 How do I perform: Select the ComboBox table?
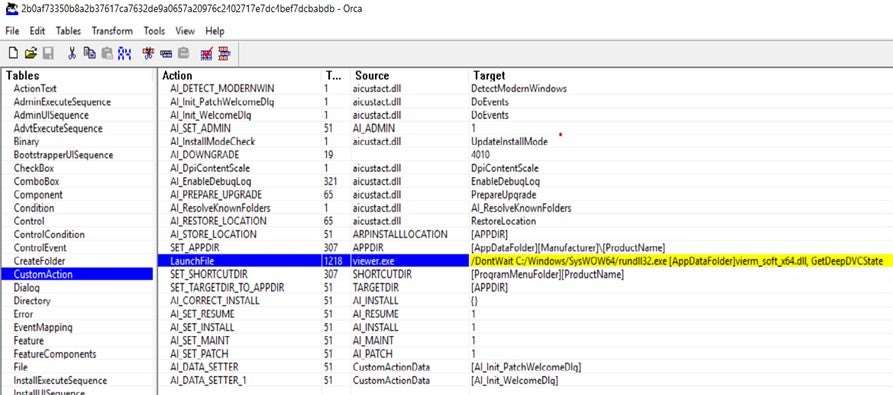click(36, 182)
